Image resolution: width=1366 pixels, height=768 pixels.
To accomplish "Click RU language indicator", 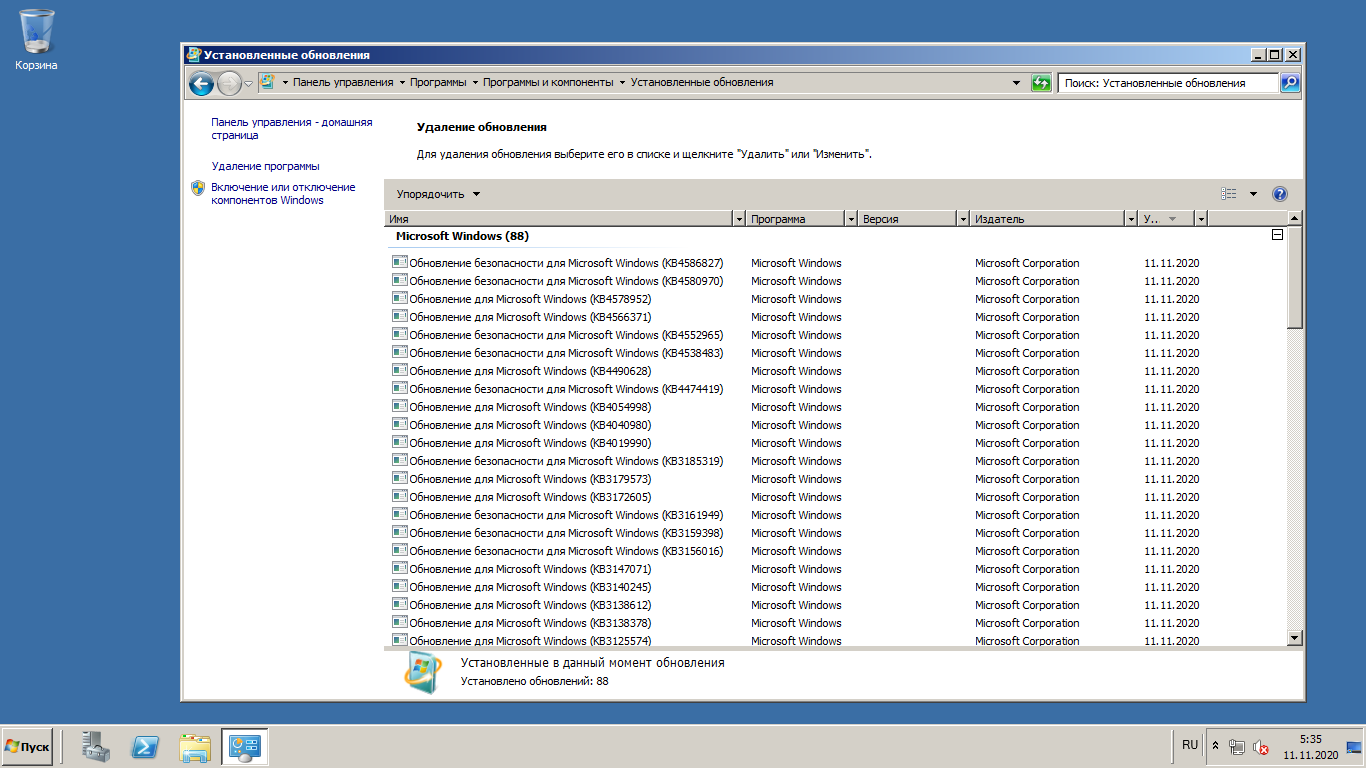I will click(x=1189, y=745).
